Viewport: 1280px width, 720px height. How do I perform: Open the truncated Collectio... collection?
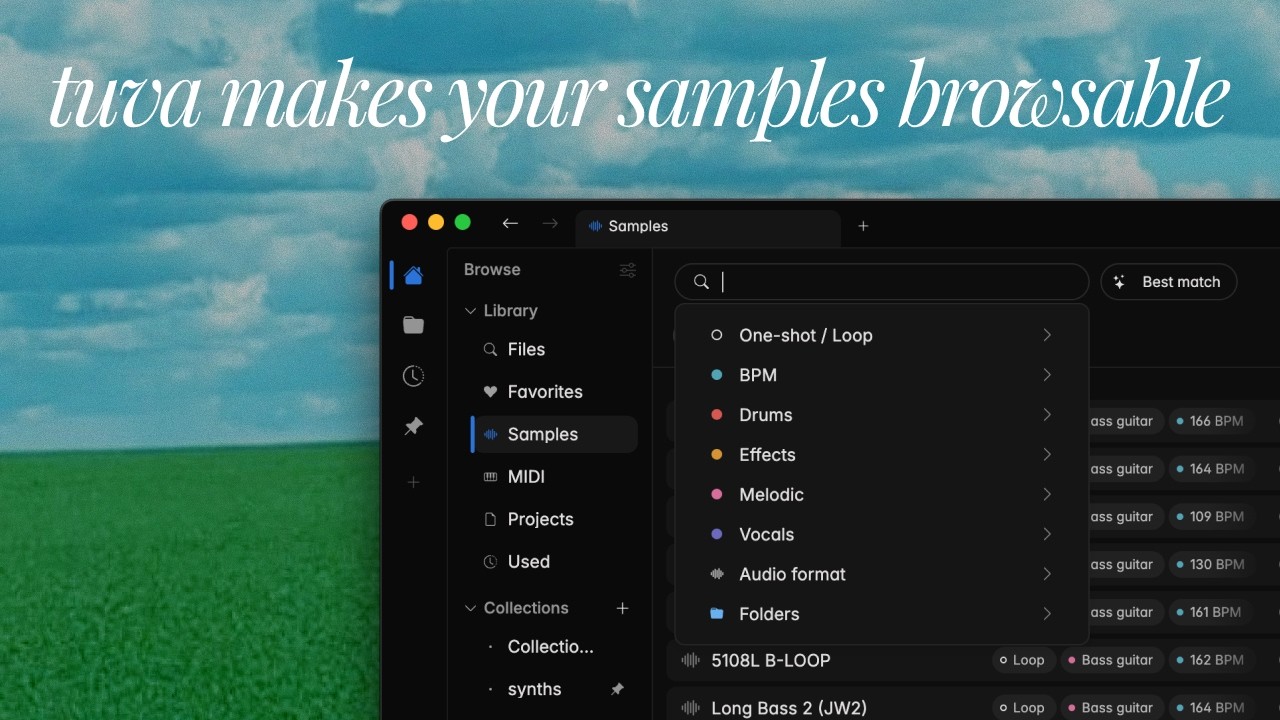tap(554, 647)
